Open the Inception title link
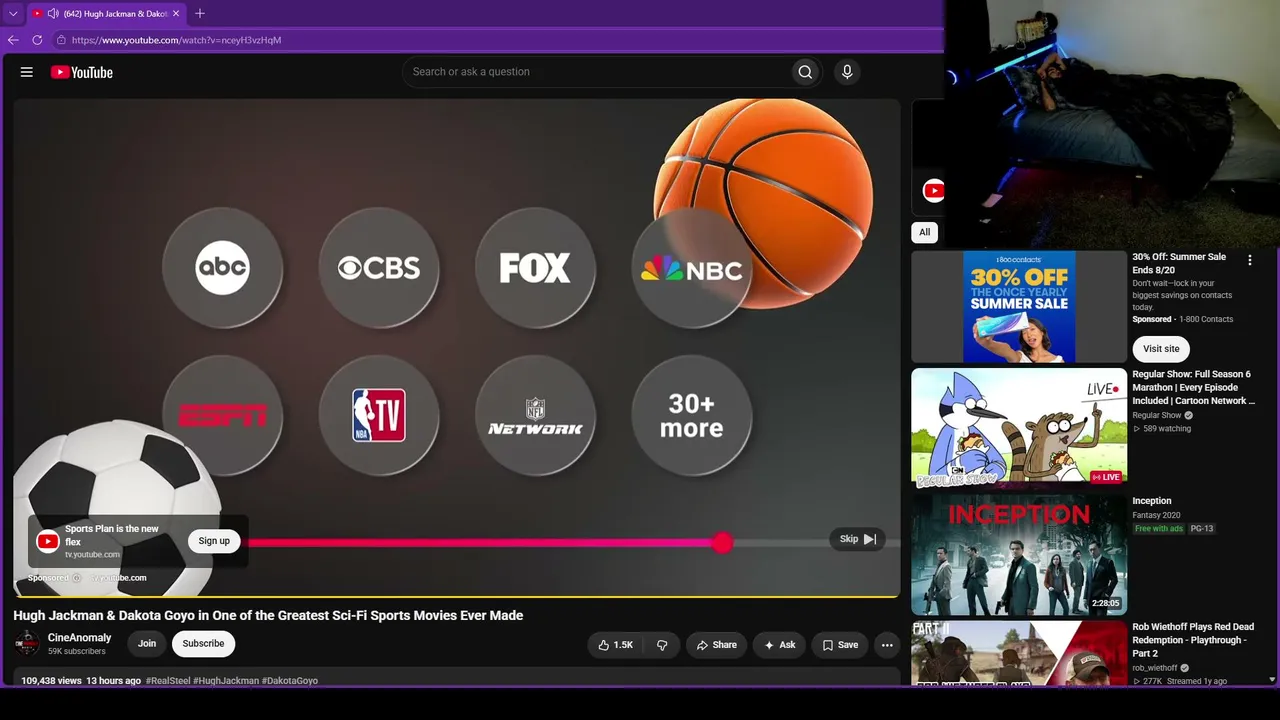The width and height of the screenshot is (1280, 720). 1152,501
